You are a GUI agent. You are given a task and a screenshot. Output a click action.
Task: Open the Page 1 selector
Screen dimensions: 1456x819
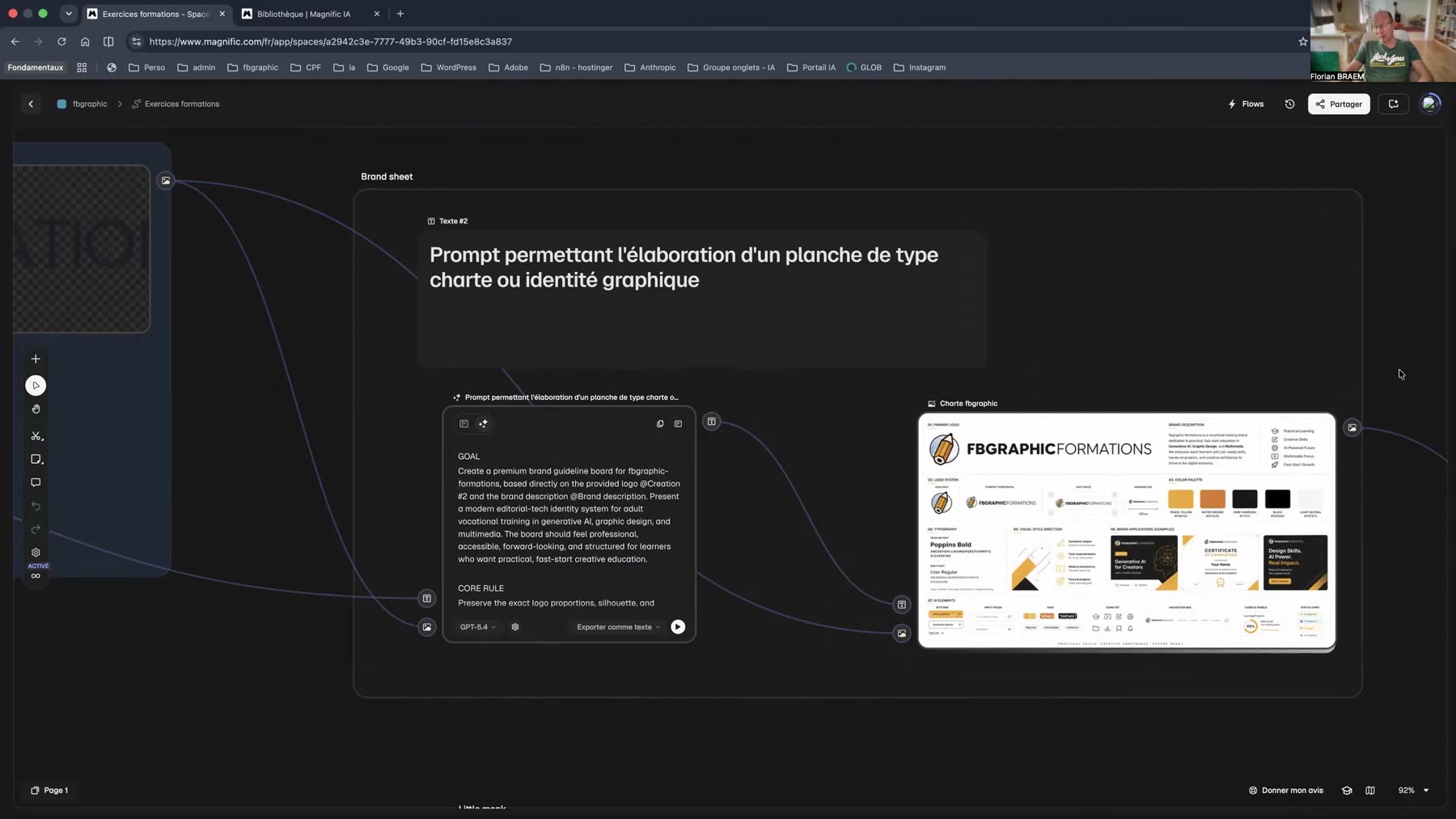pyautogui.click(x=49, y=791)
